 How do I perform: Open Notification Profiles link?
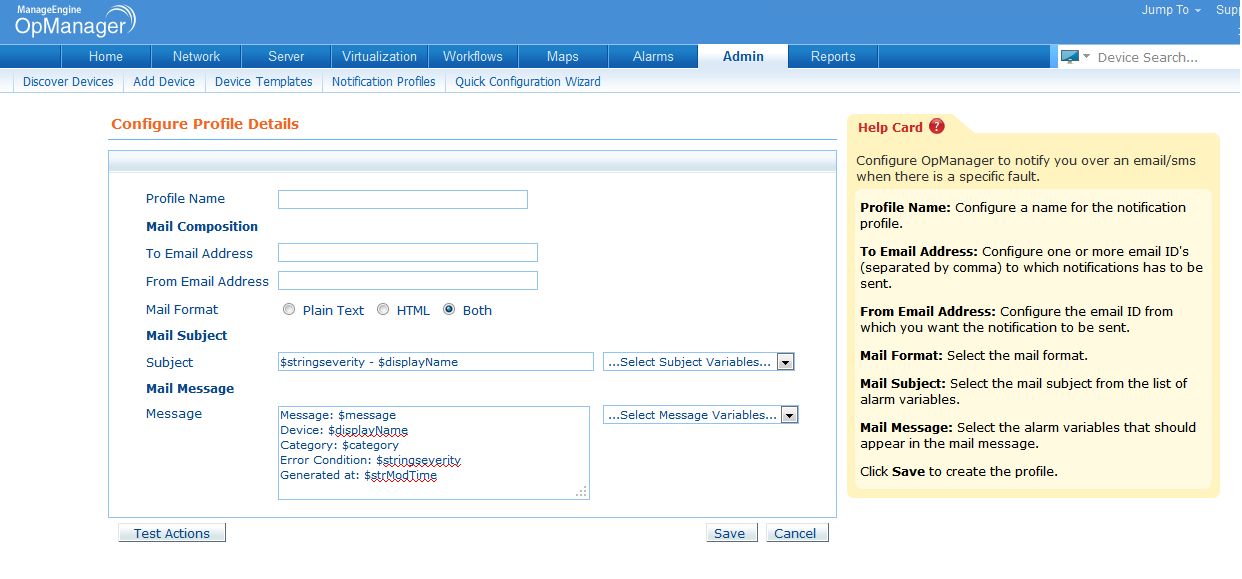[x=384, y=82]
